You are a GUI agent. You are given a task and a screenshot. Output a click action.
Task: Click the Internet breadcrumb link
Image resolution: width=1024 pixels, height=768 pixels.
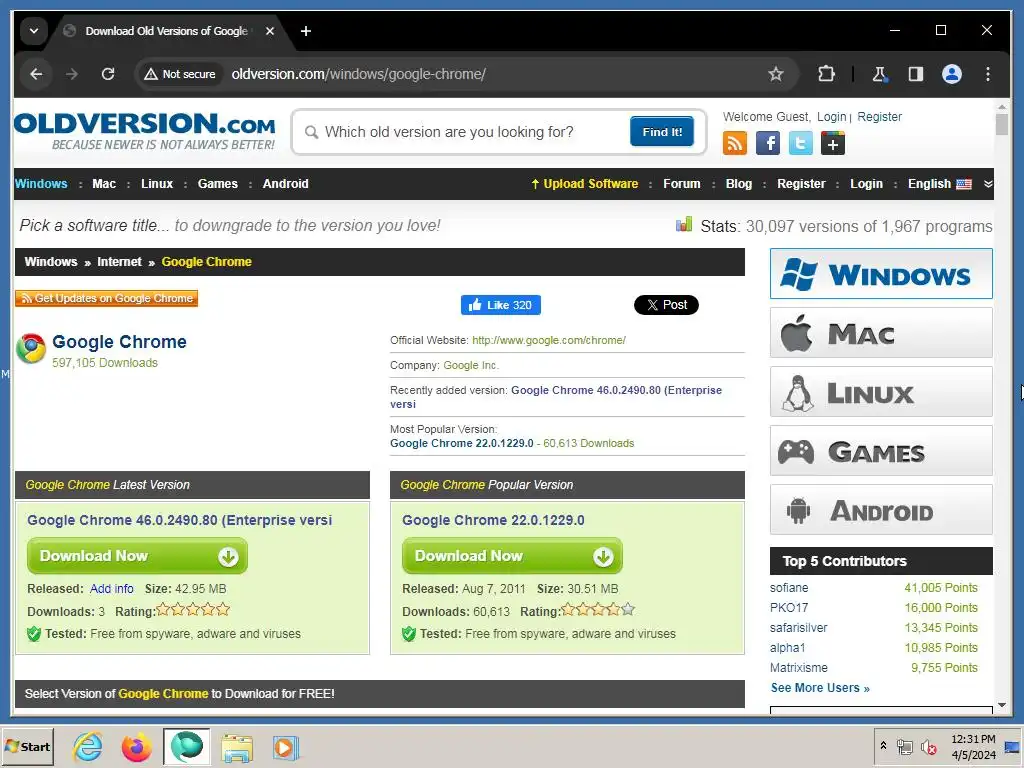(119, 262)
